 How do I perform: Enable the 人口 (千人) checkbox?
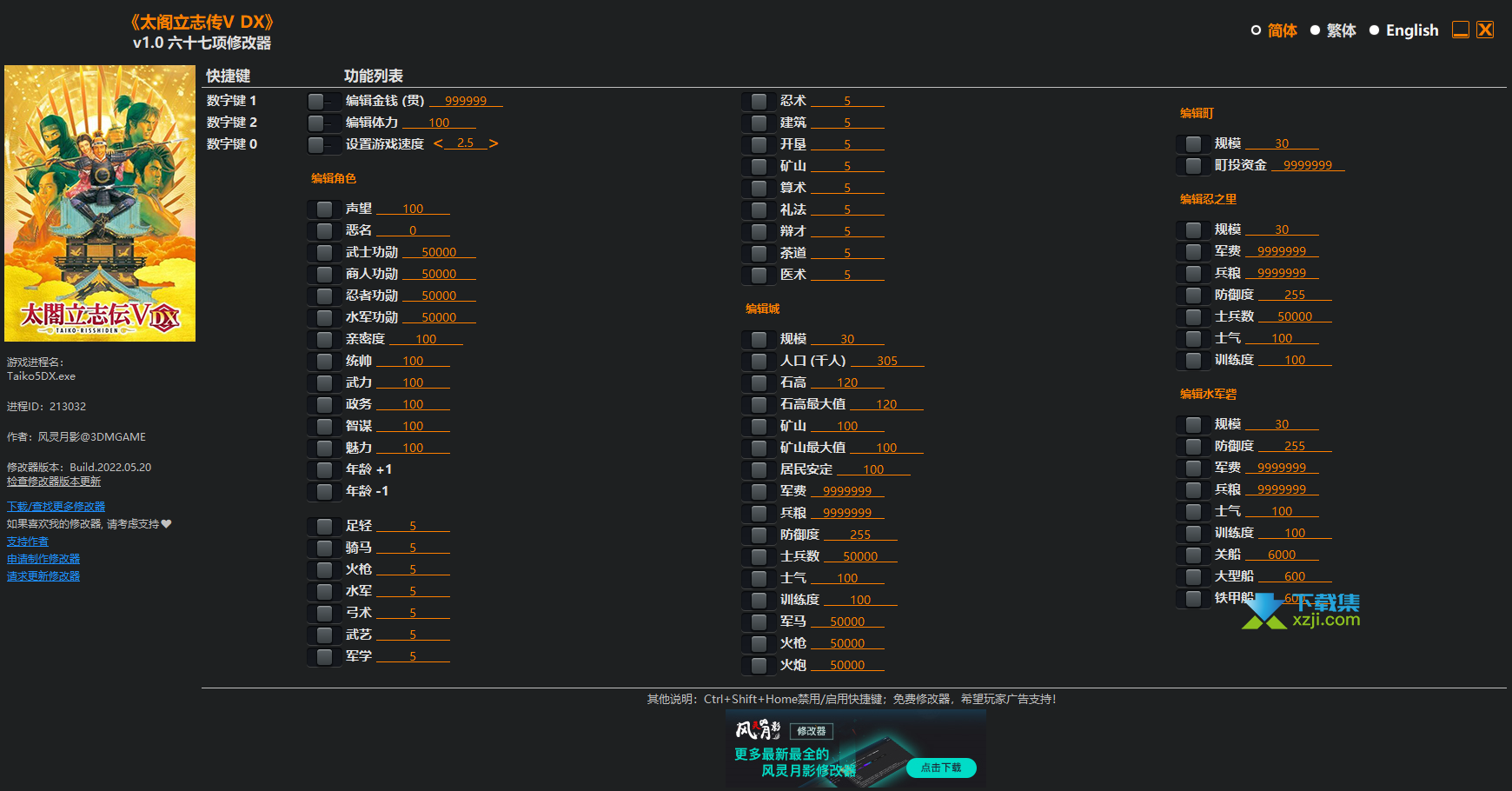(758, 361)
